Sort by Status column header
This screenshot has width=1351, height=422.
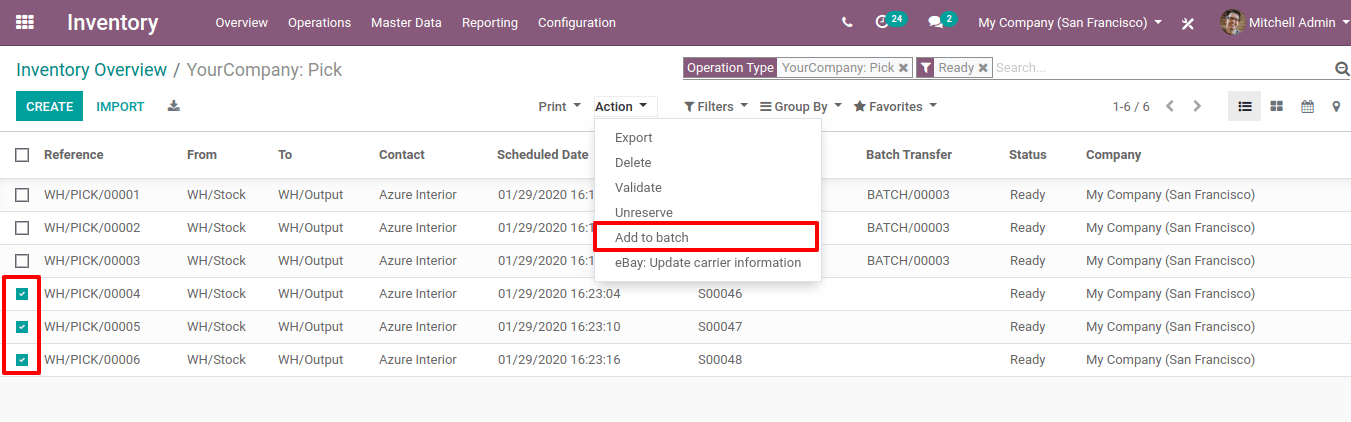1028,155
